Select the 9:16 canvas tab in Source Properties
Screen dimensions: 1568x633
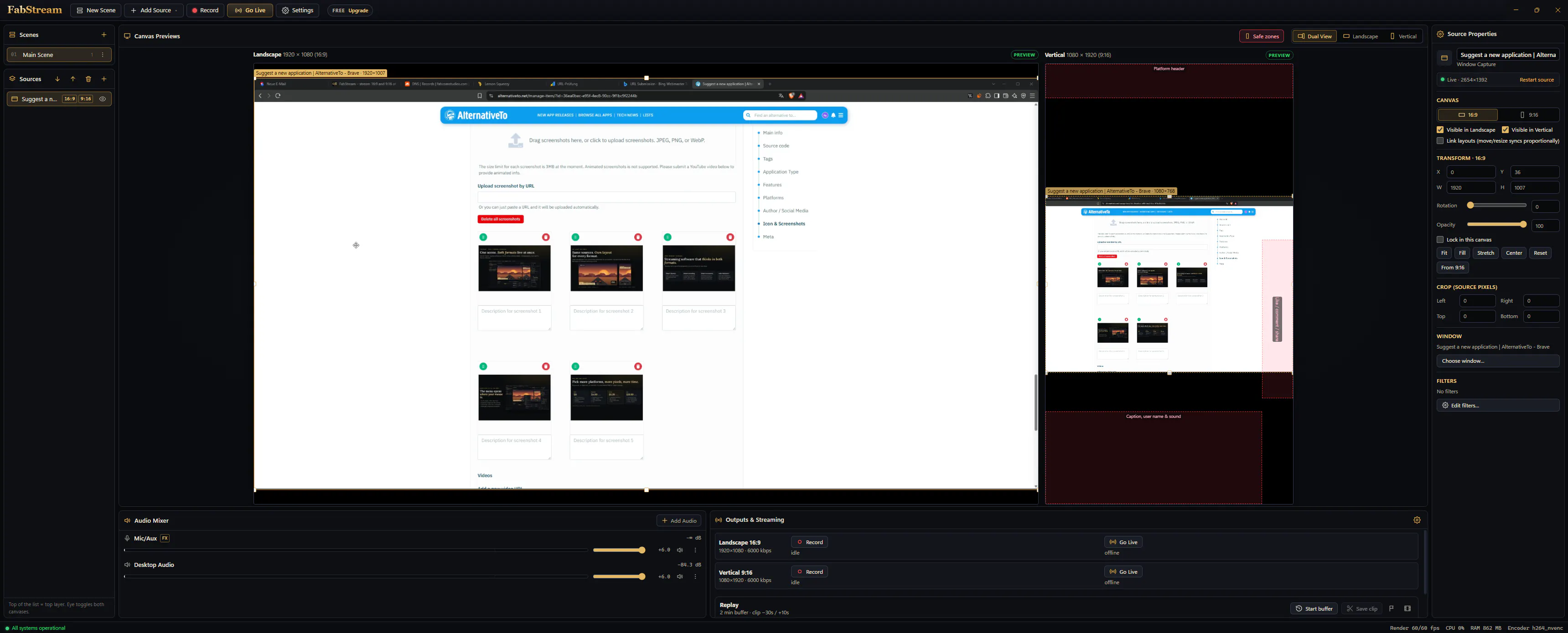(x=1529, y=115)
